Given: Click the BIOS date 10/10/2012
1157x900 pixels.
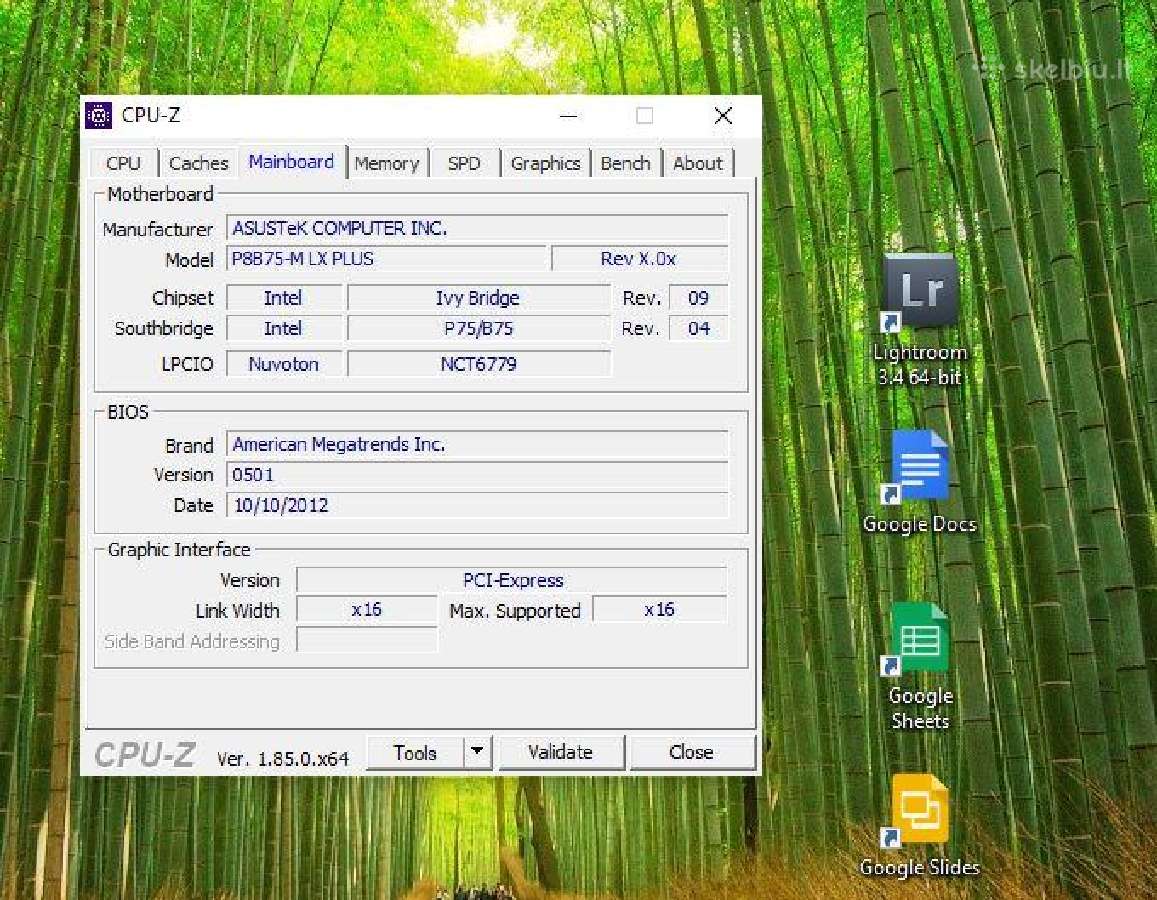Looking at the screenshot, I should click(477, 505).
